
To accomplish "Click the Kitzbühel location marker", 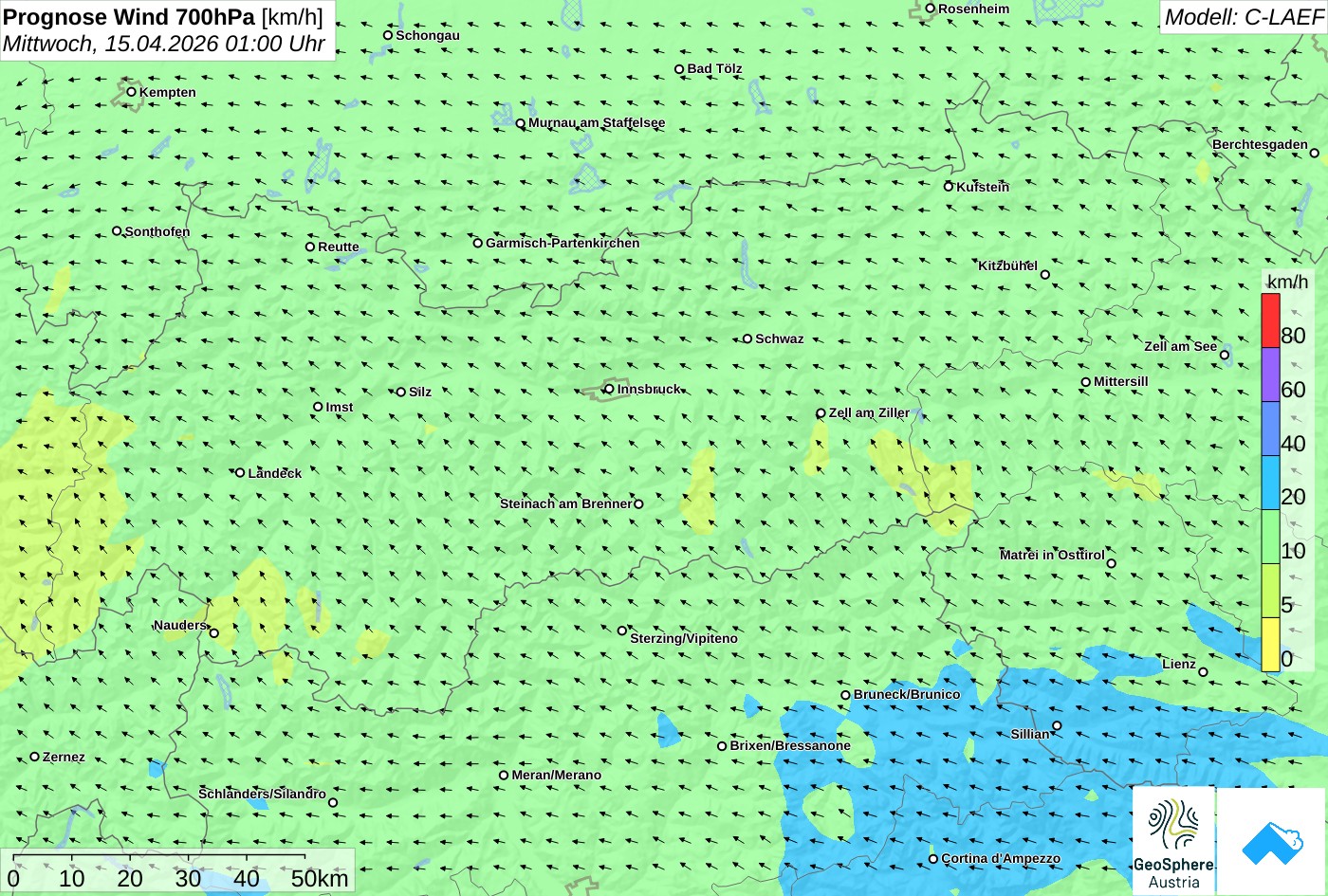I will point(1045,275).
